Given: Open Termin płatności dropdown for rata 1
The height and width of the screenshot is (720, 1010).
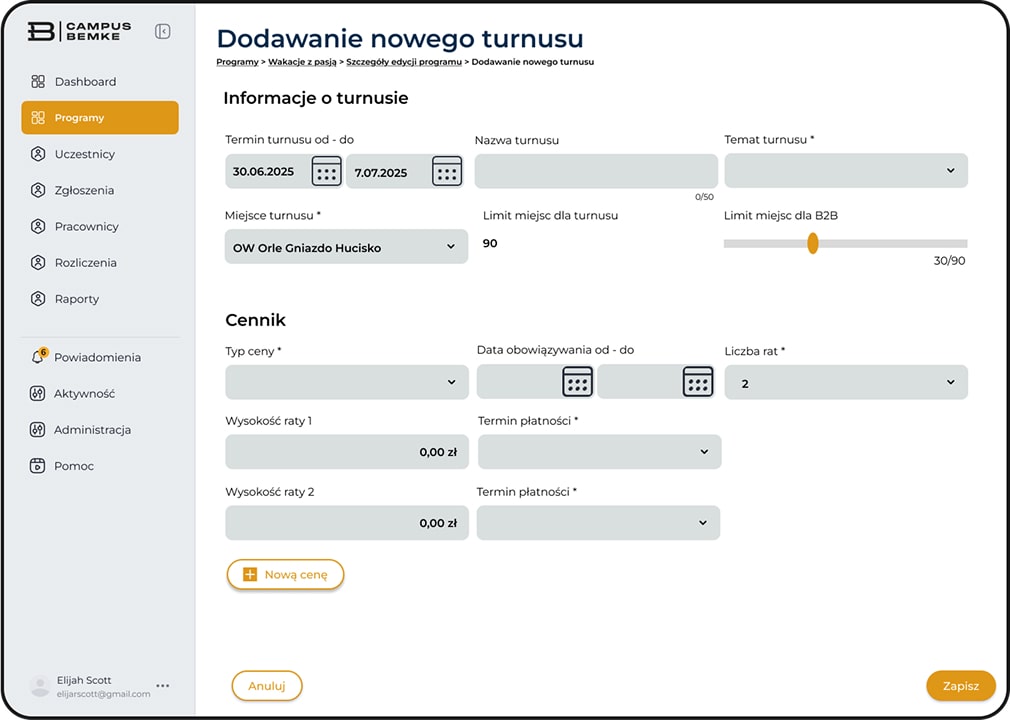Looking at the screenshot, I should point(599,452).
